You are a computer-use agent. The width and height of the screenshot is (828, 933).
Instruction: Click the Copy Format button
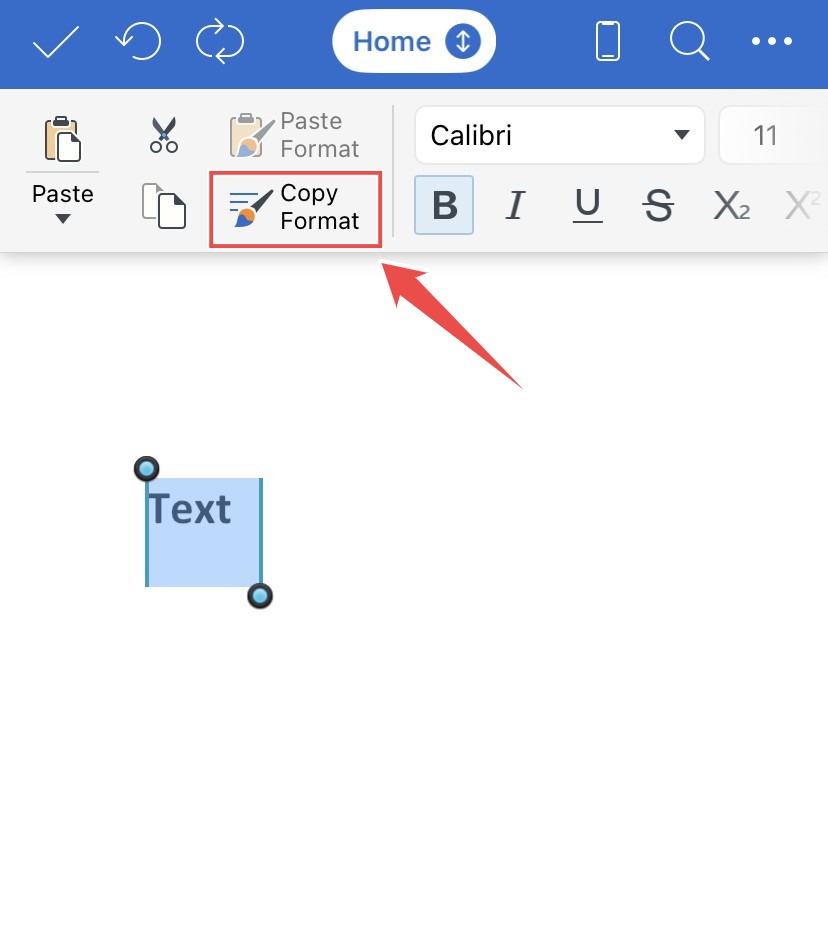pos(296,209)
